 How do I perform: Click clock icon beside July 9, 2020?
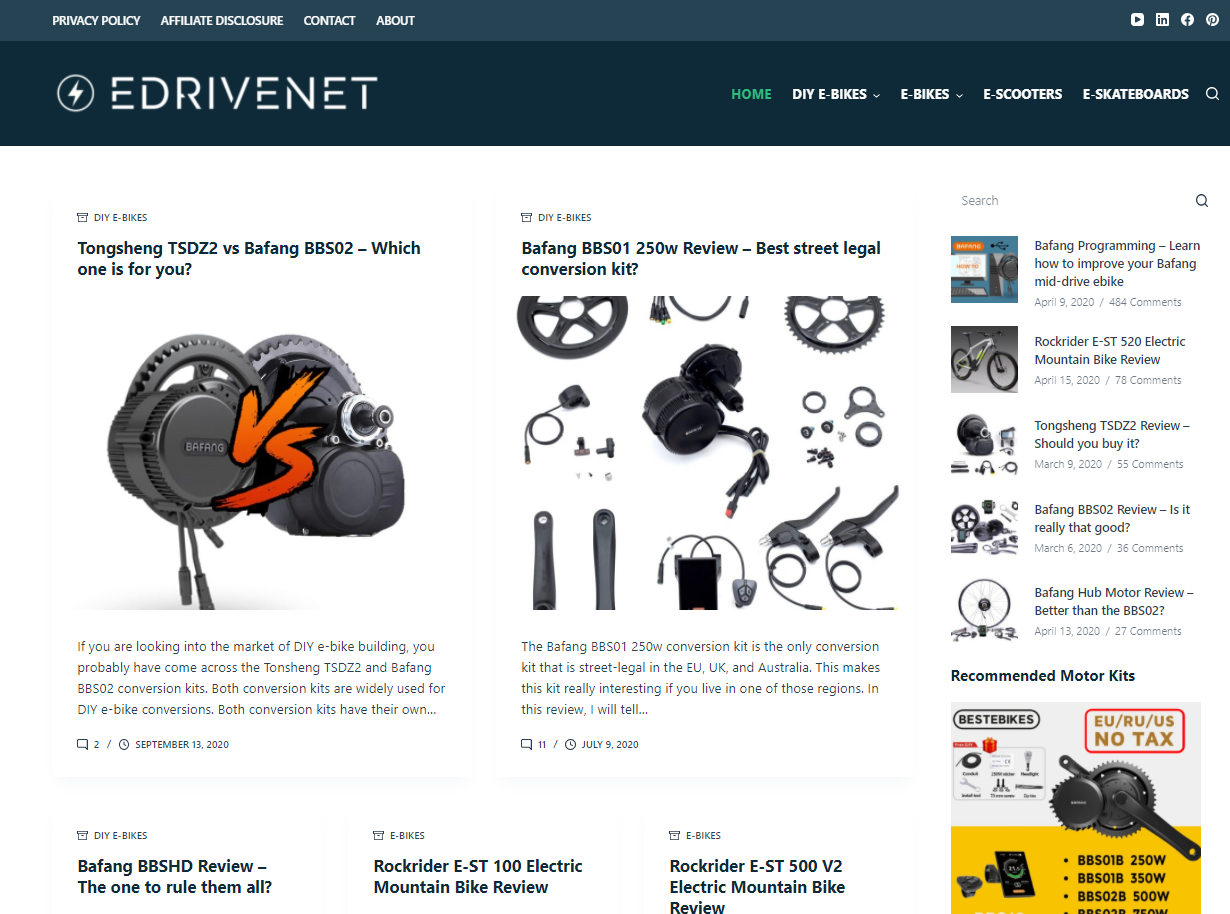click(x=570, y=744)
